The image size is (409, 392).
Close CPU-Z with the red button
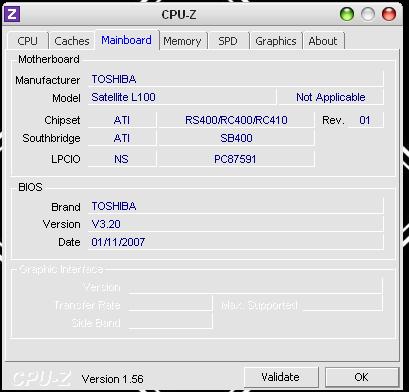[389, 14]
